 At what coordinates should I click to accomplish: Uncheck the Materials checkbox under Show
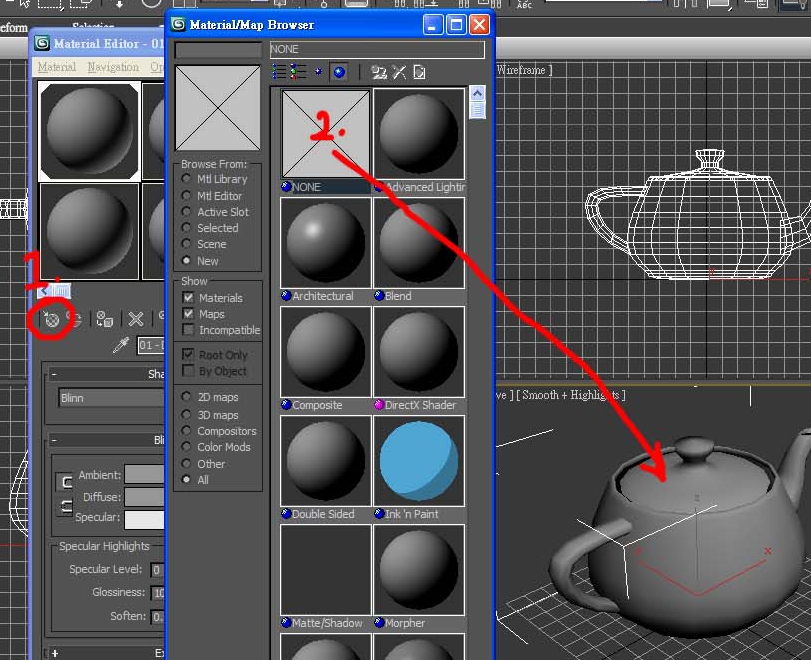pyautogui.click(x=188, y=298)
